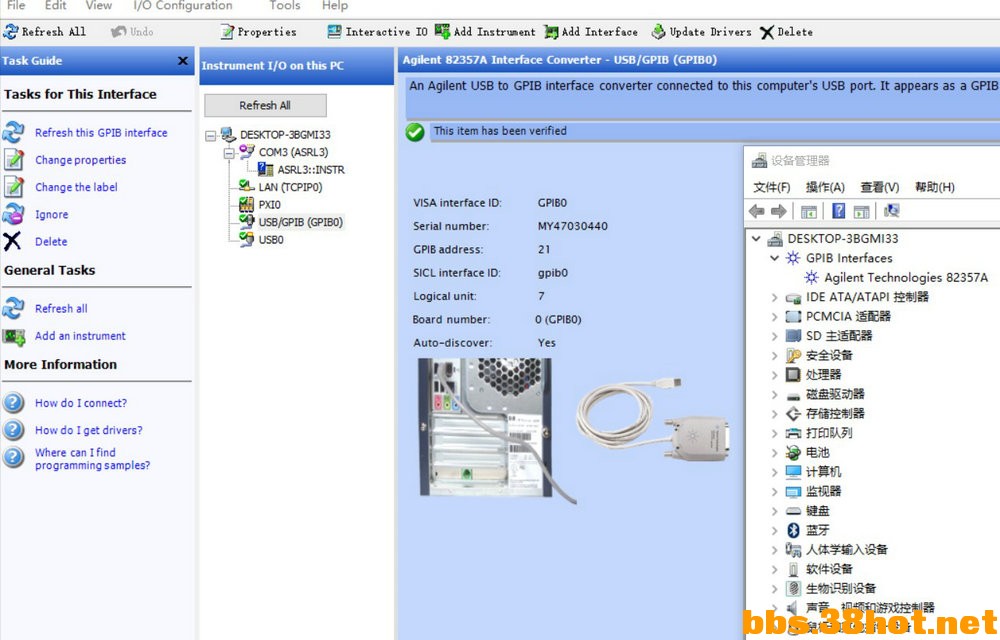Expand the 监视器 category

[x=774, y=491]
